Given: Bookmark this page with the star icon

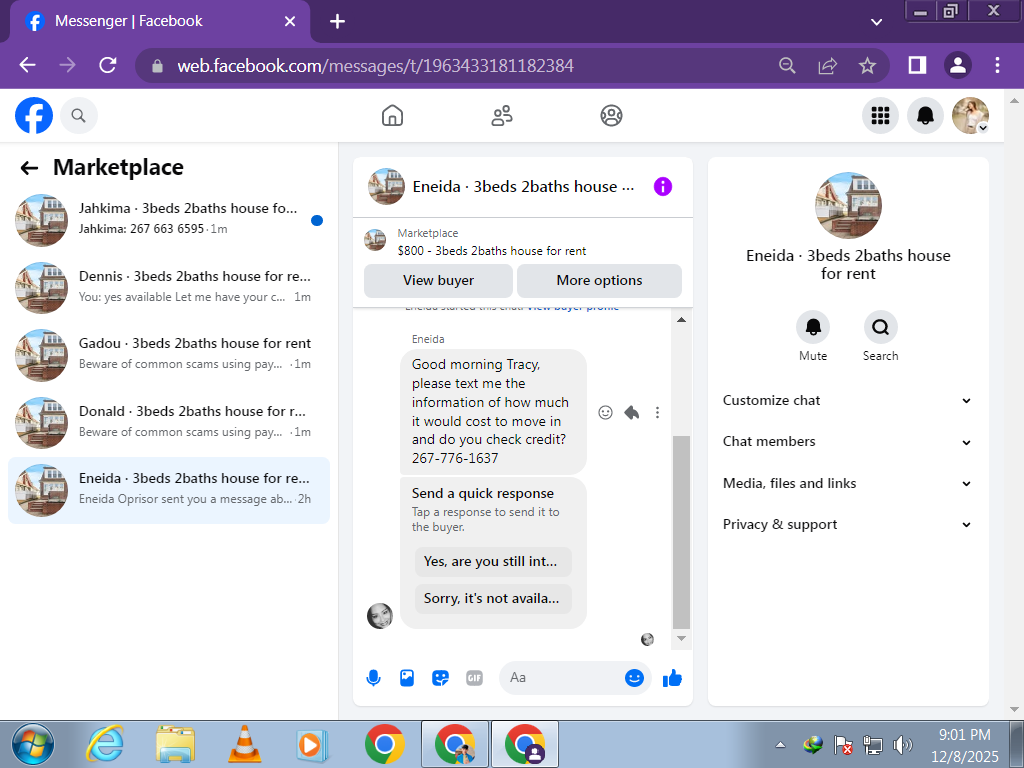Looking at the screenshot, I should click(x=867, y=65).
